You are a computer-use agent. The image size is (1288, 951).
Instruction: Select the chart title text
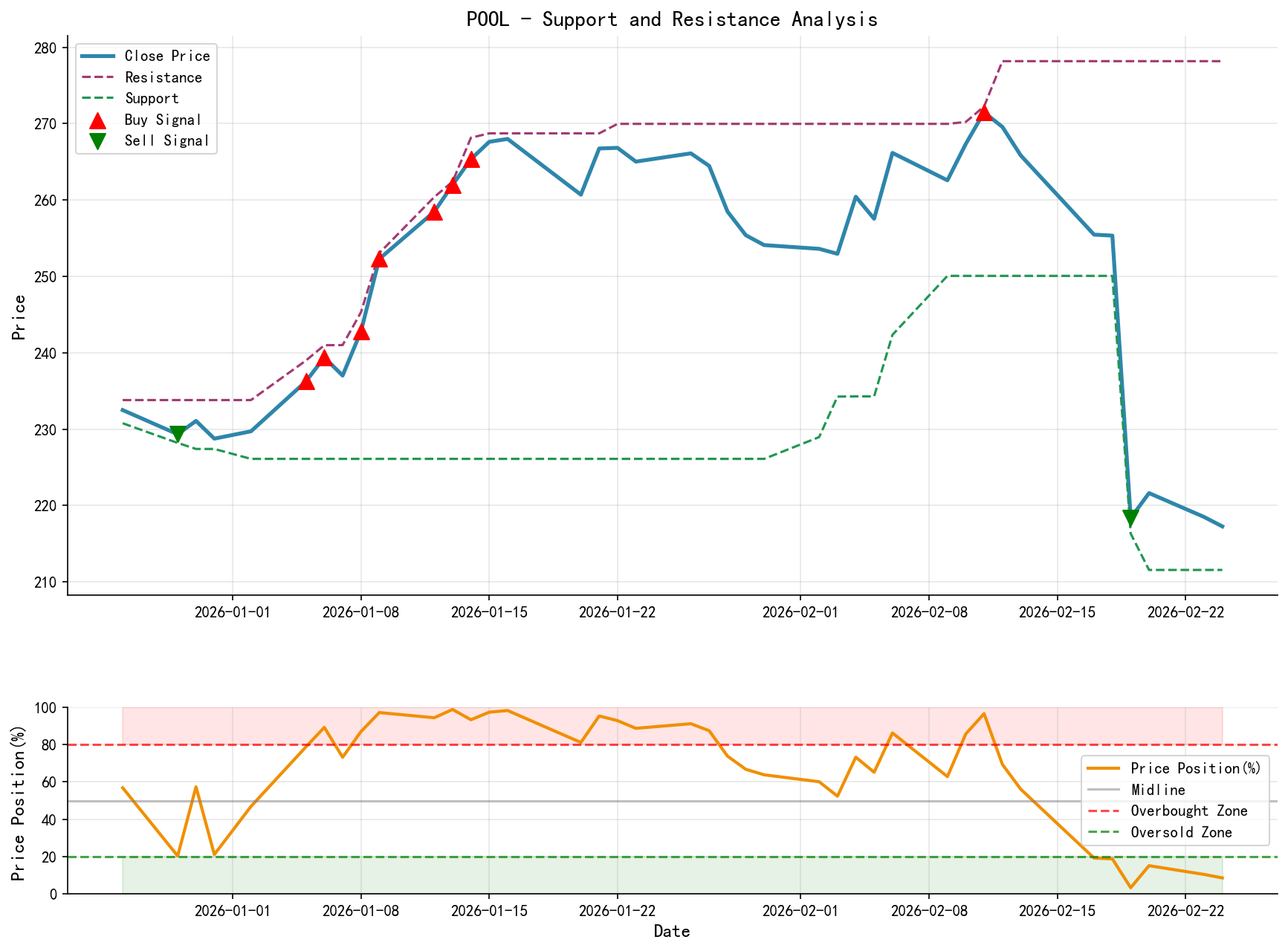click(672, 19)
